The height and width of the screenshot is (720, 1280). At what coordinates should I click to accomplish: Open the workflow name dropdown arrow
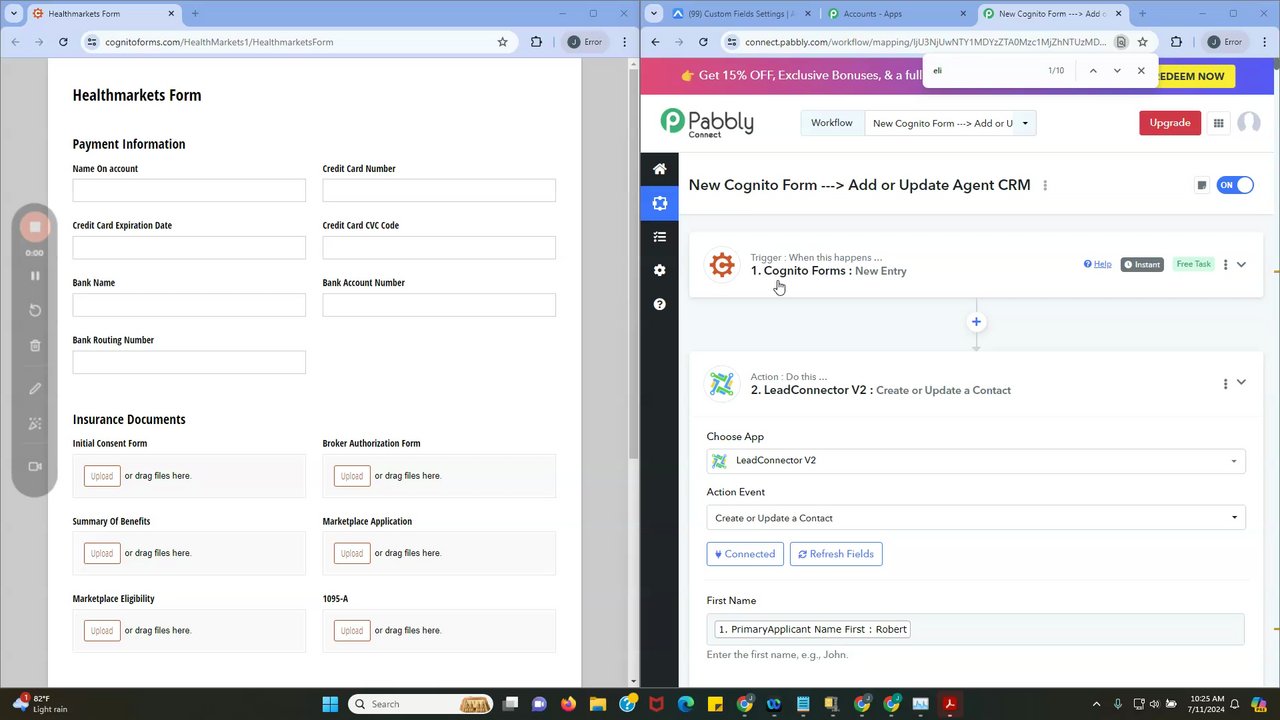(1025, 123)
